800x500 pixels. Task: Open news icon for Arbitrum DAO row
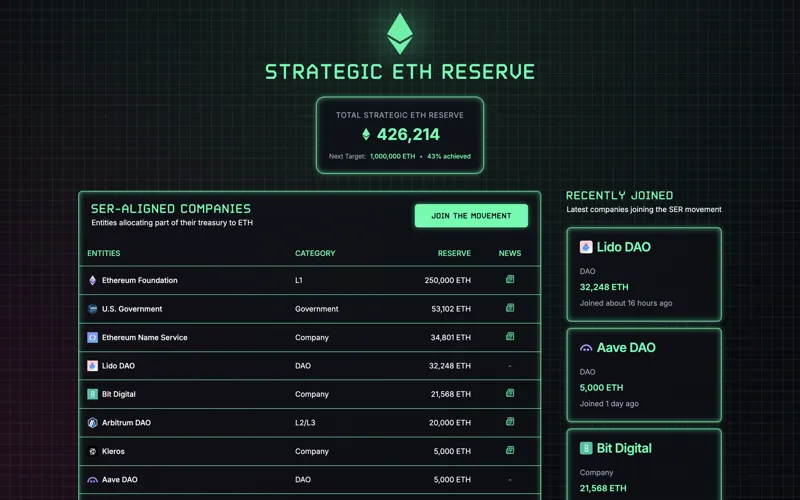click(x=510, y=421)
